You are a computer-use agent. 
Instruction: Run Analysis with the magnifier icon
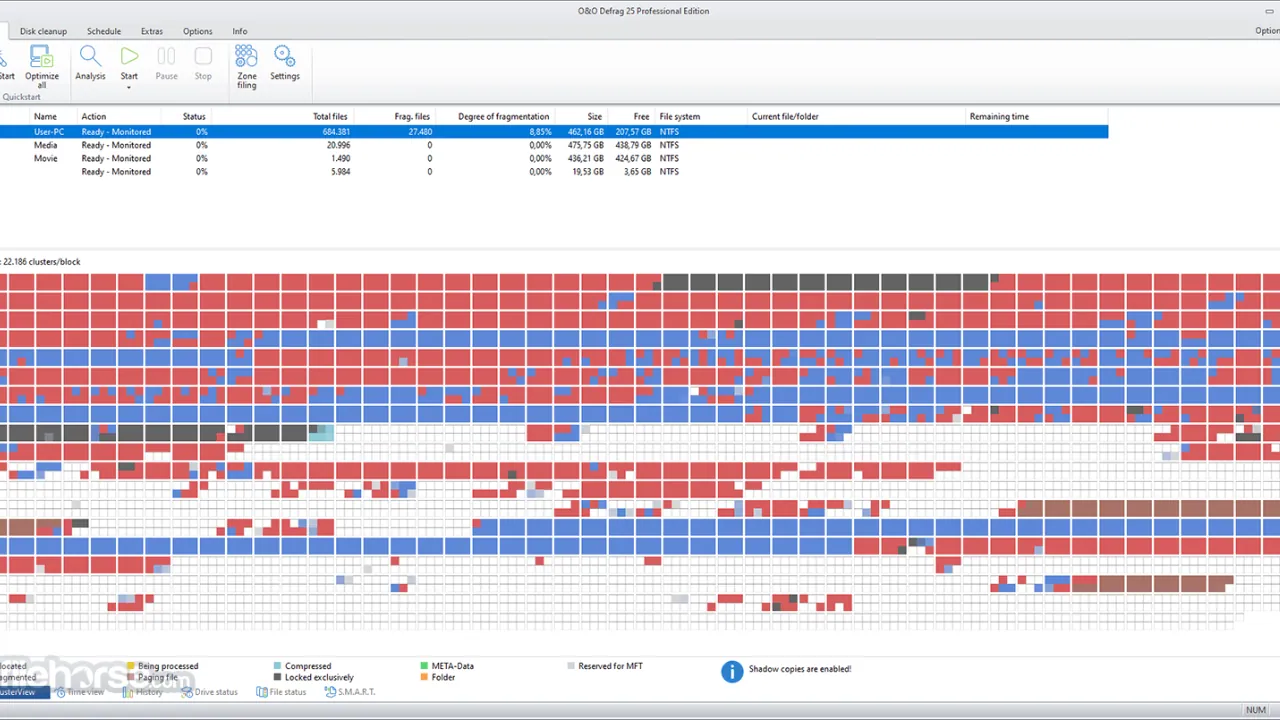point(90,56)
